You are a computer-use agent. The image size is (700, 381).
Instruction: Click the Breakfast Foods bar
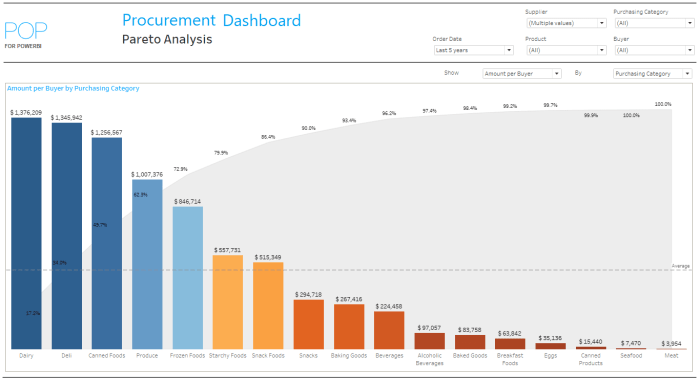pyautogui.click(x=510, y=343)
